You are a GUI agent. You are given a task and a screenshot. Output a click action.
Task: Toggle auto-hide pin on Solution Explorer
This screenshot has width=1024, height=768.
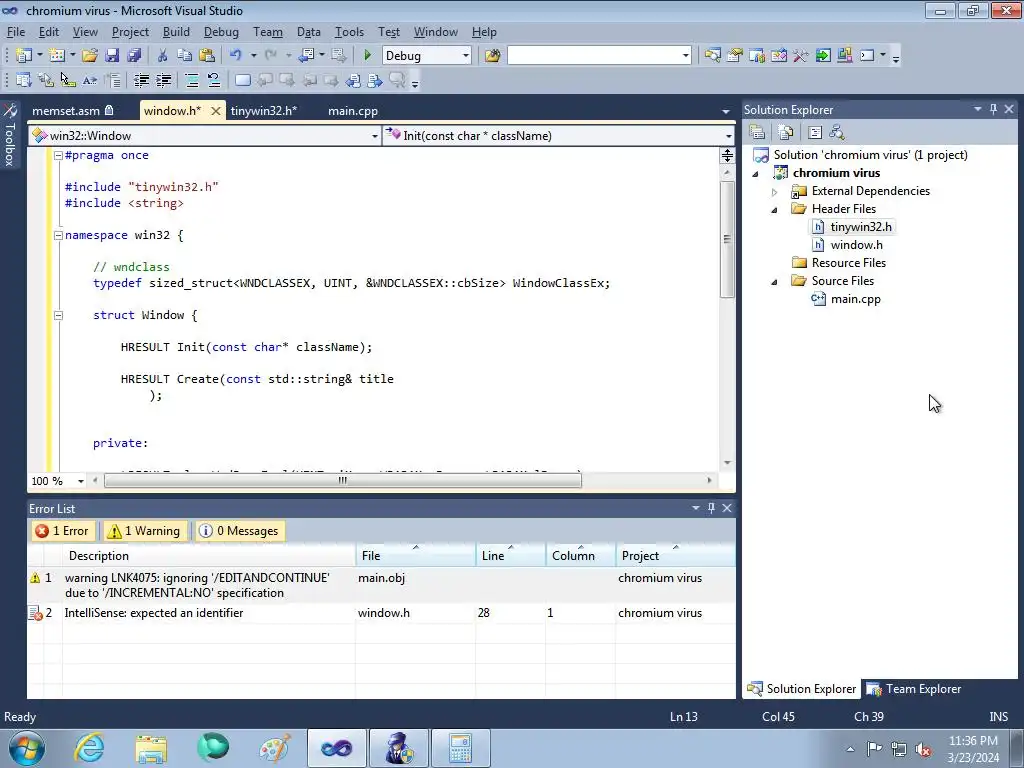(x=993, y=110)
